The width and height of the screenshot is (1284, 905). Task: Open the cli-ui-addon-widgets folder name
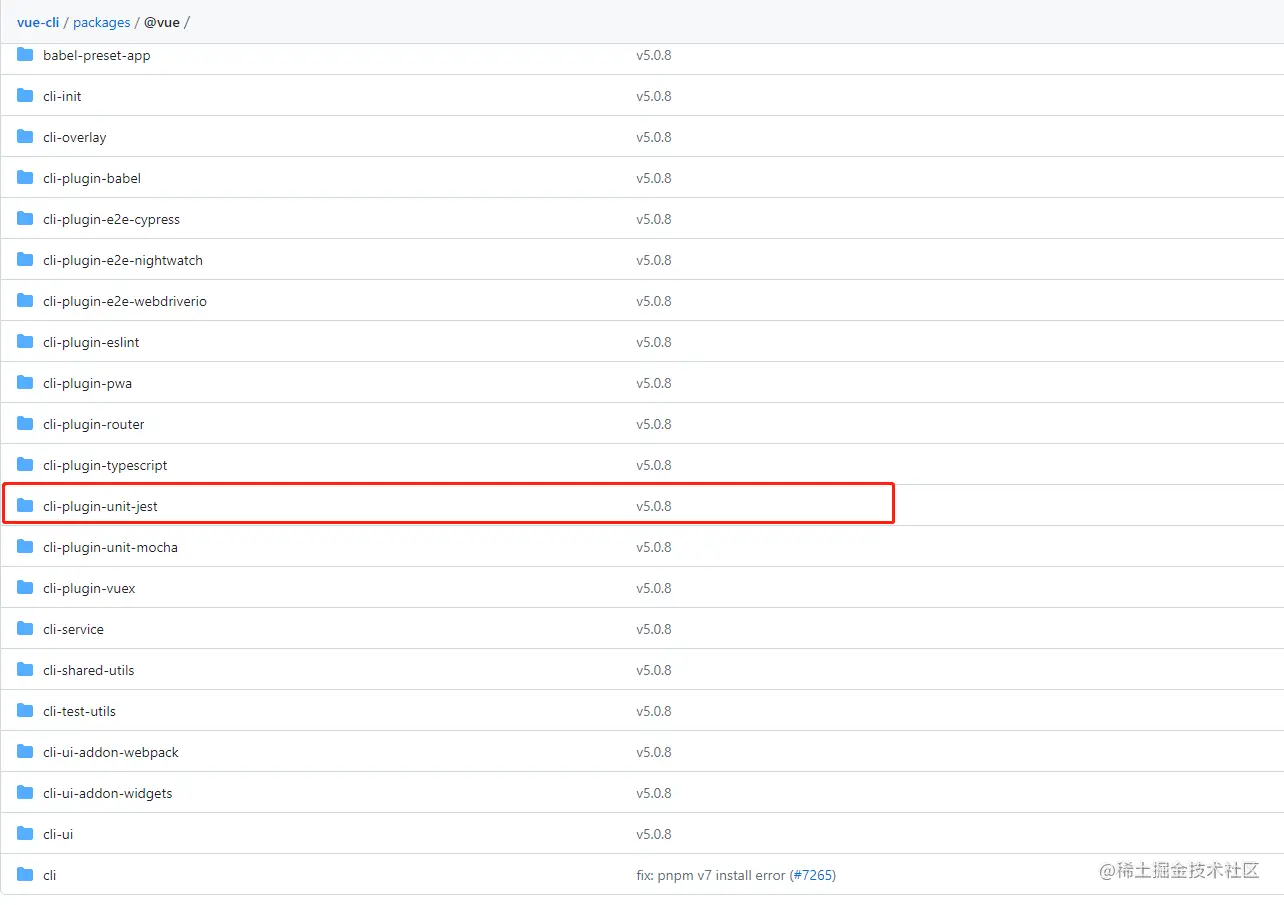point(108,794)
